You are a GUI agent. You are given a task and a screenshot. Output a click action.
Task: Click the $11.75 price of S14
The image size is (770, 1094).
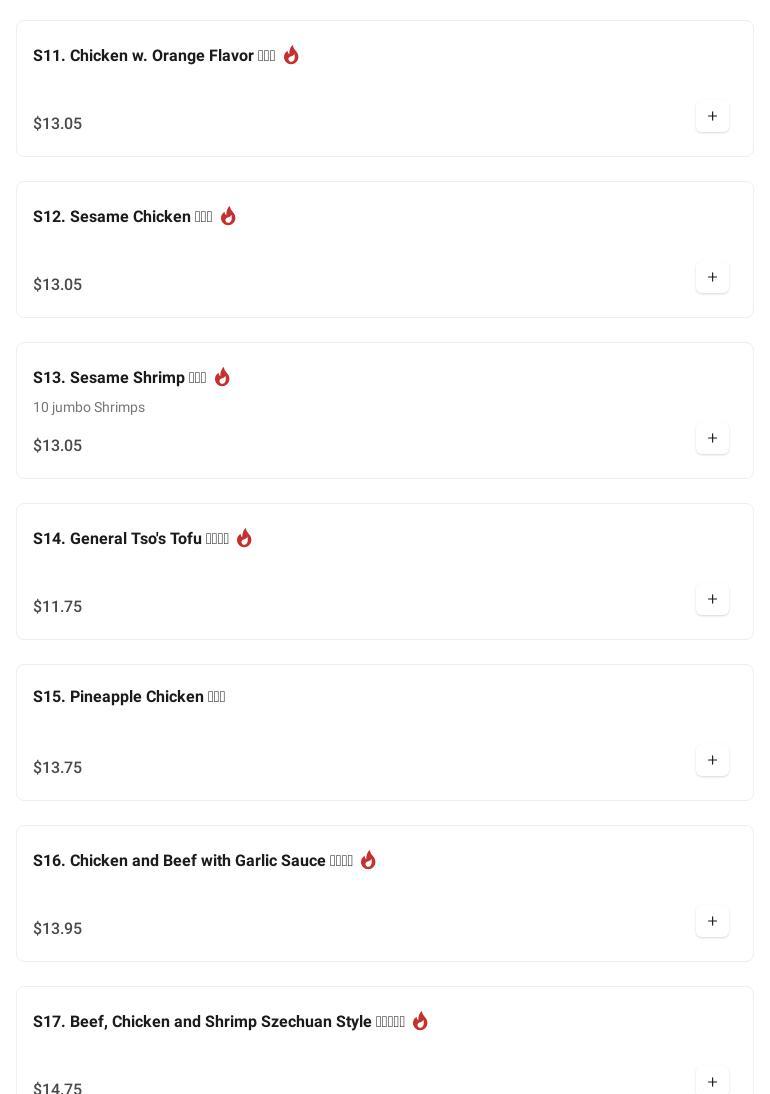[58, 607]
